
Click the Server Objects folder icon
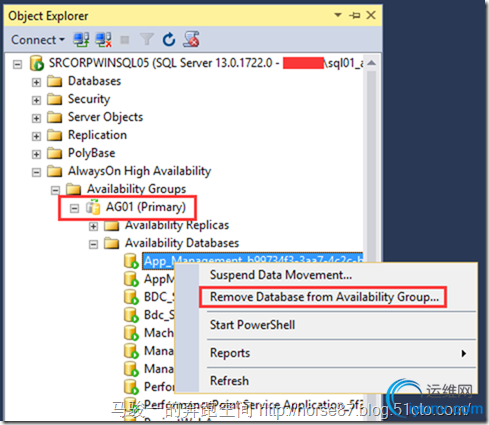(x=55, y=117)
